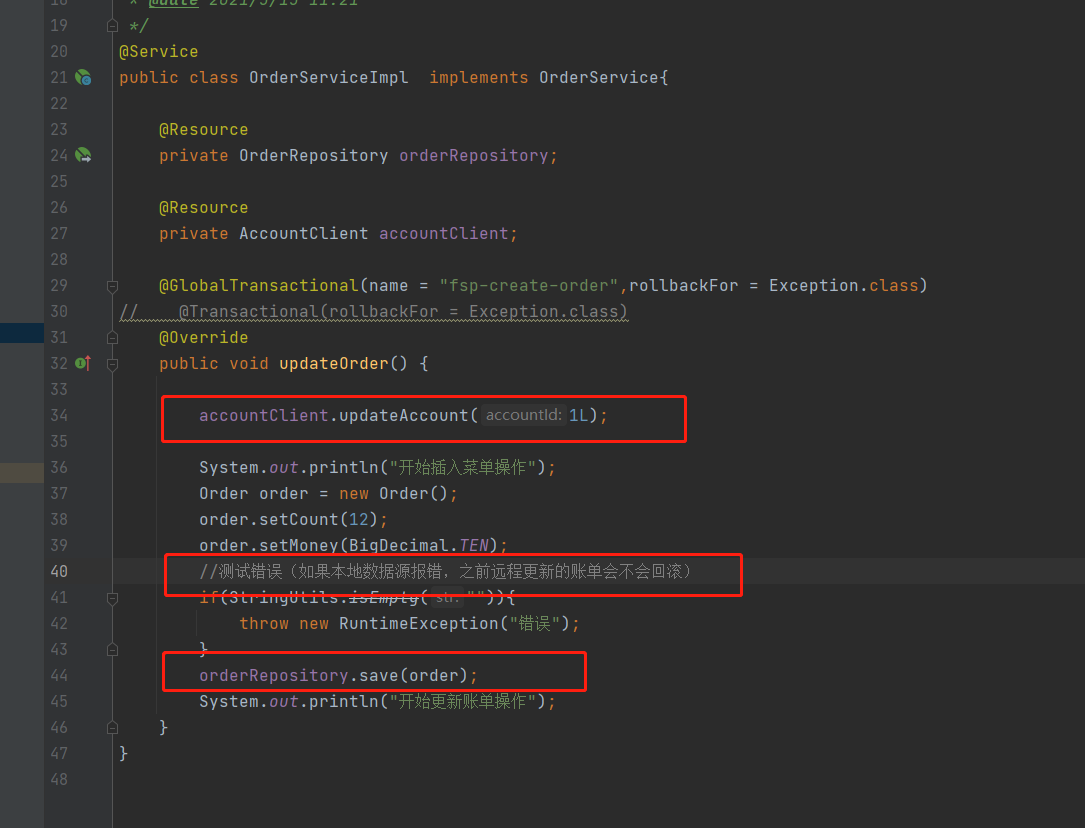Image resolution: width=1085 pixels, height=828 pixels.
Task: Click the fold end marker at line 46
Action: coord(112,728)
